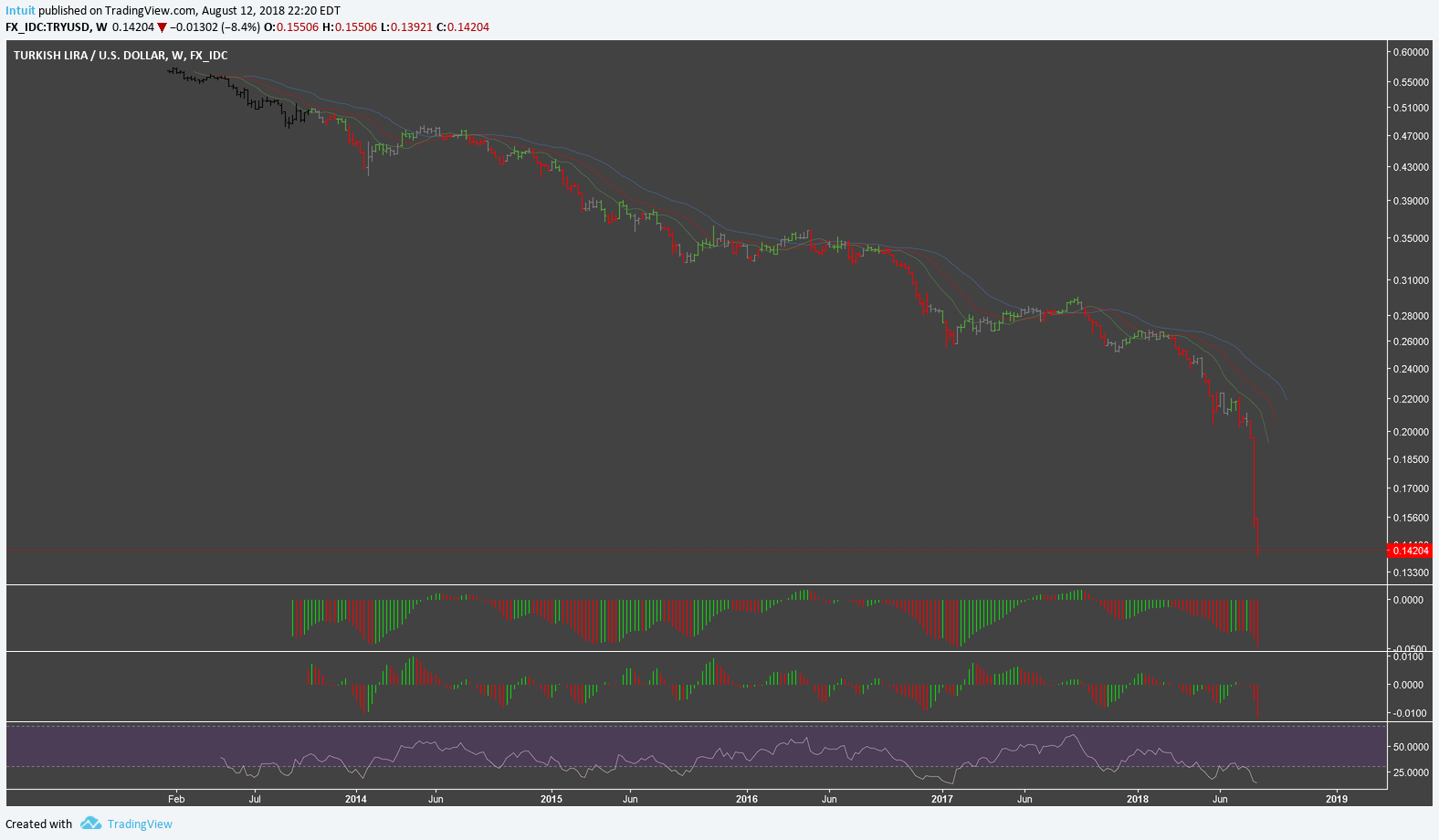The height and width of the screenshot is (840, 1439).
Task: Click the 0.35000 price axis label
Action: tap(1411, 238)
